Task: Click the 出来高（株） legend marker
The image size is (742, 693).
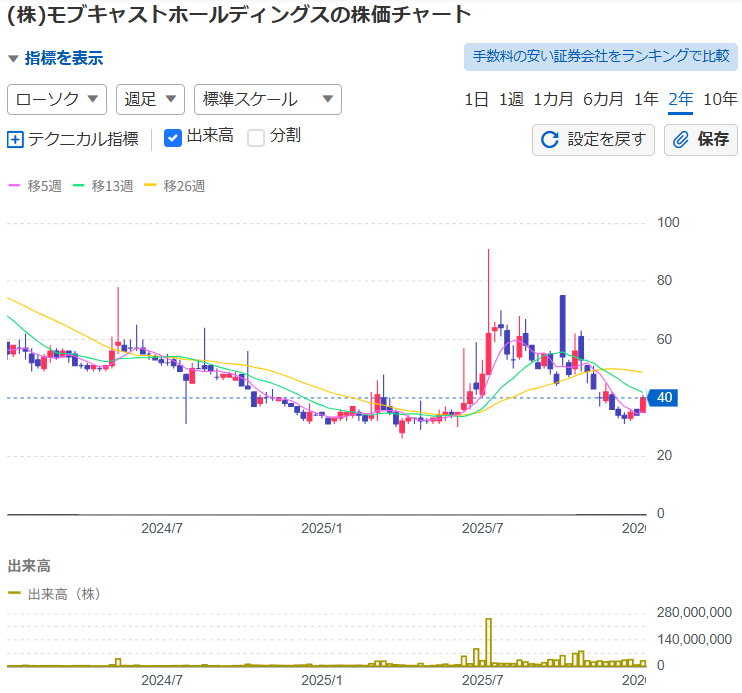Action: [14, 594]
